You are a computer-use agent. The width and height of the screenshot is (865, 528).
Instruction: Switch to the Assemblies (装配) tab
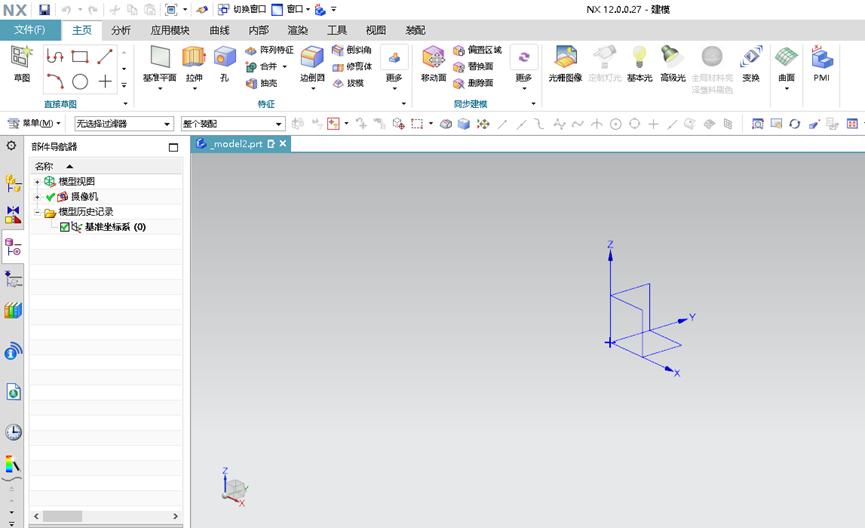[415, 30]
